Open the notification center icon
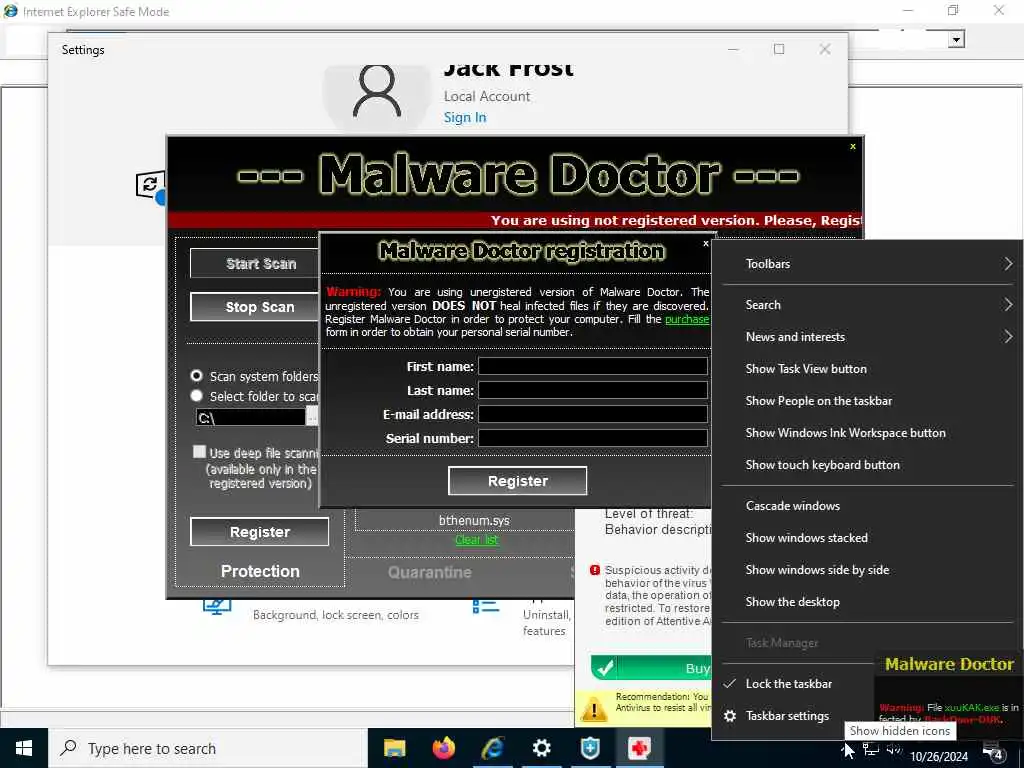 click(x=994, y=752)
